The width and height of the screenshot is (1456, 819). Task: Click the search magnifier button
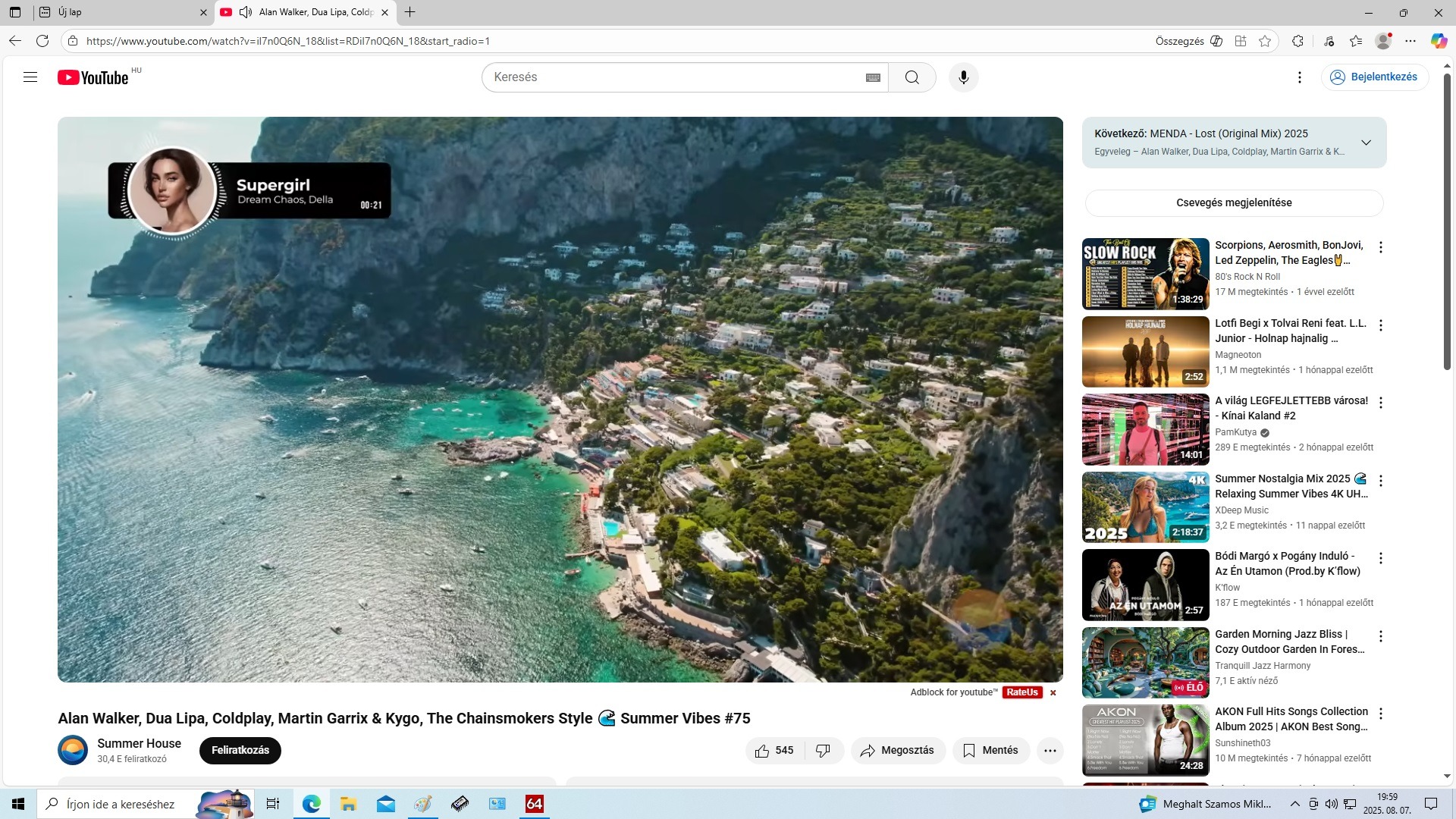tap(912, 77)
